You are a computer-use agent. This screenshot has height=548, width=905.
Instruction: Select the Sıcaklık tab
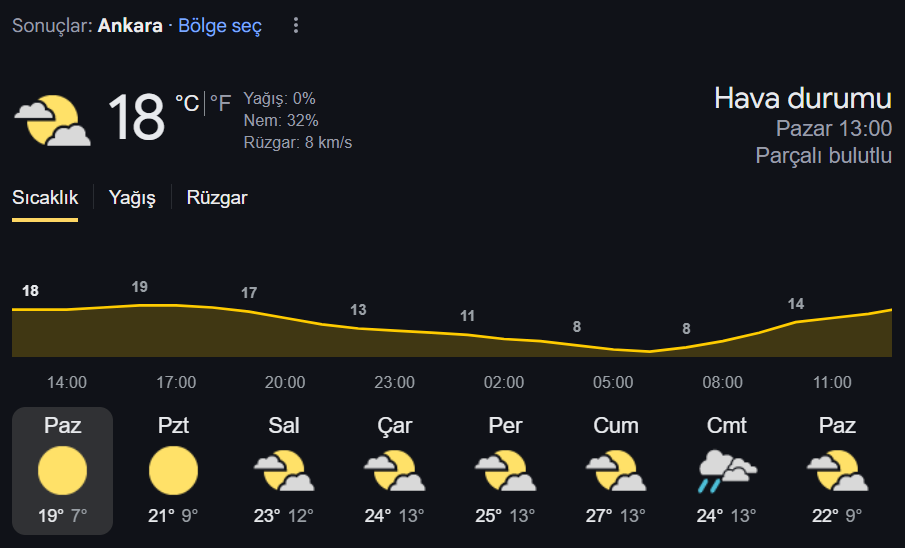pos(45,197)
